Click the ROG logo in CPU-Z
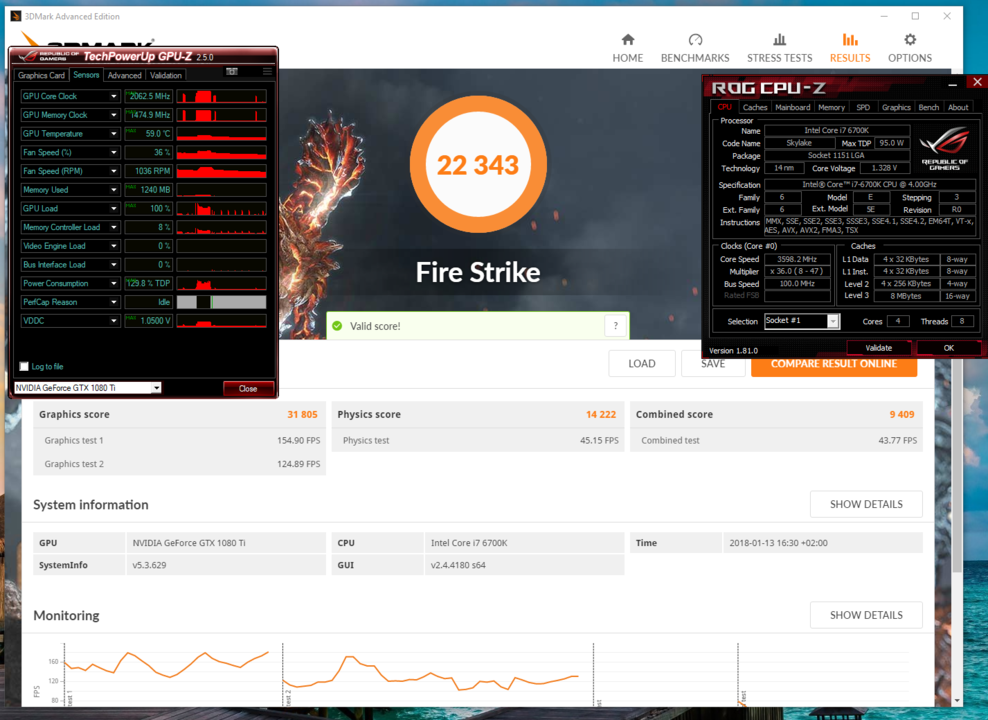 (x=944, y=147)
